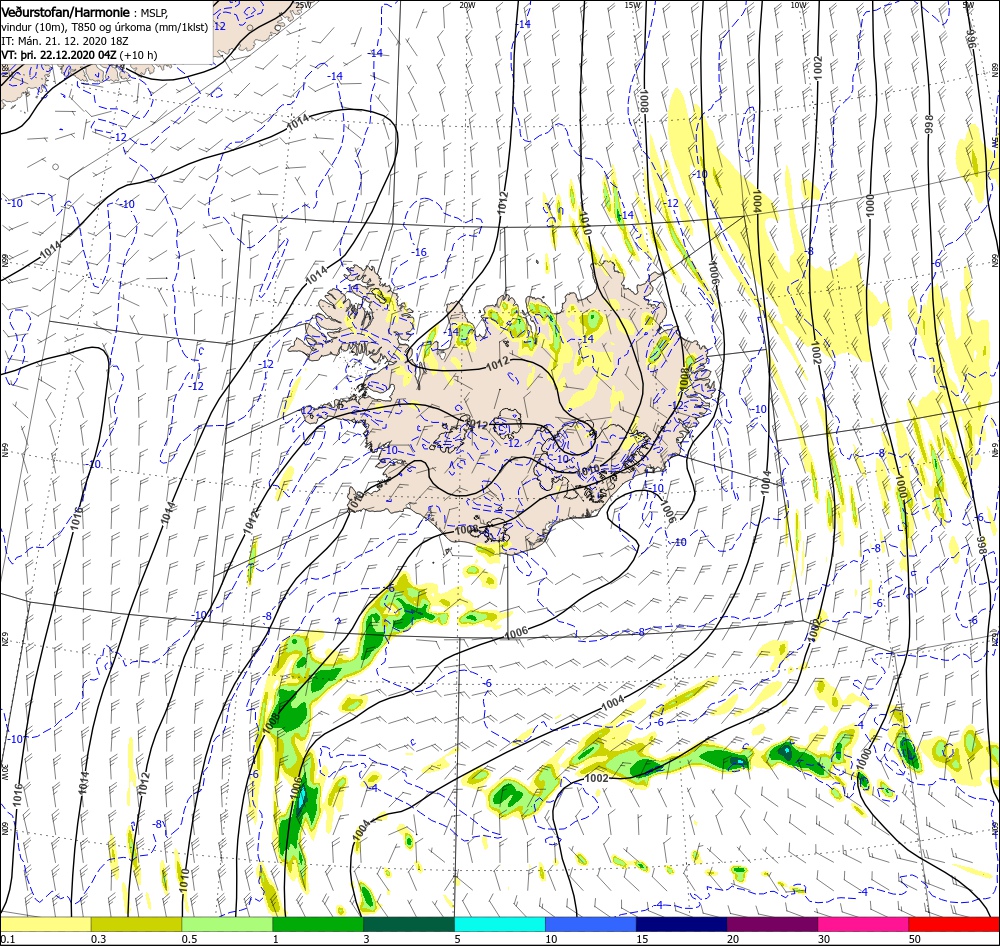
Task: Click the title text "Veðurstofan/Harmonie"
Action: (x=66, y=13)
